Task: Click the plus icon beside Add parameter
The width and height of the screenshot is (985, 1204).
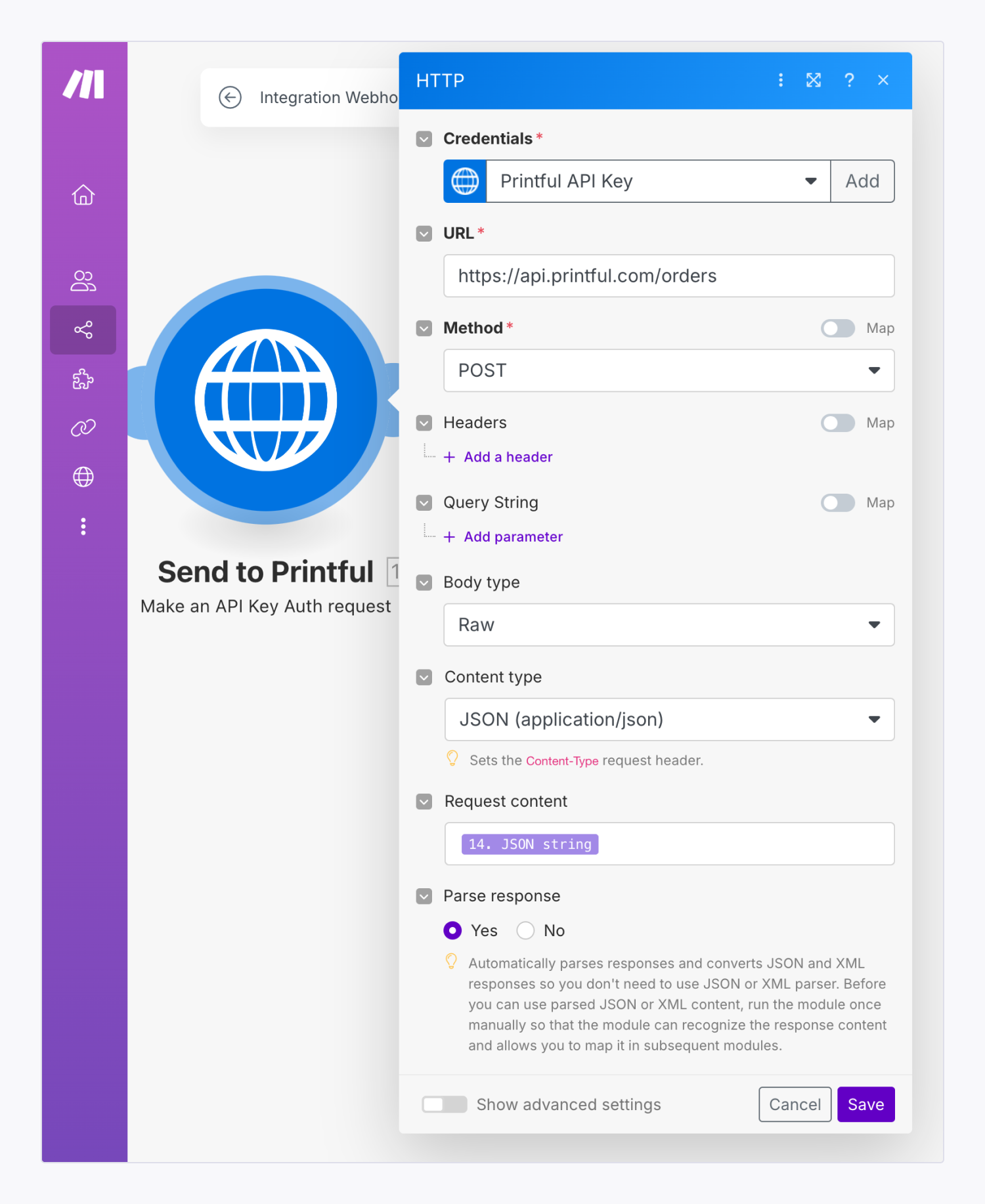Action: pos(449,537)
